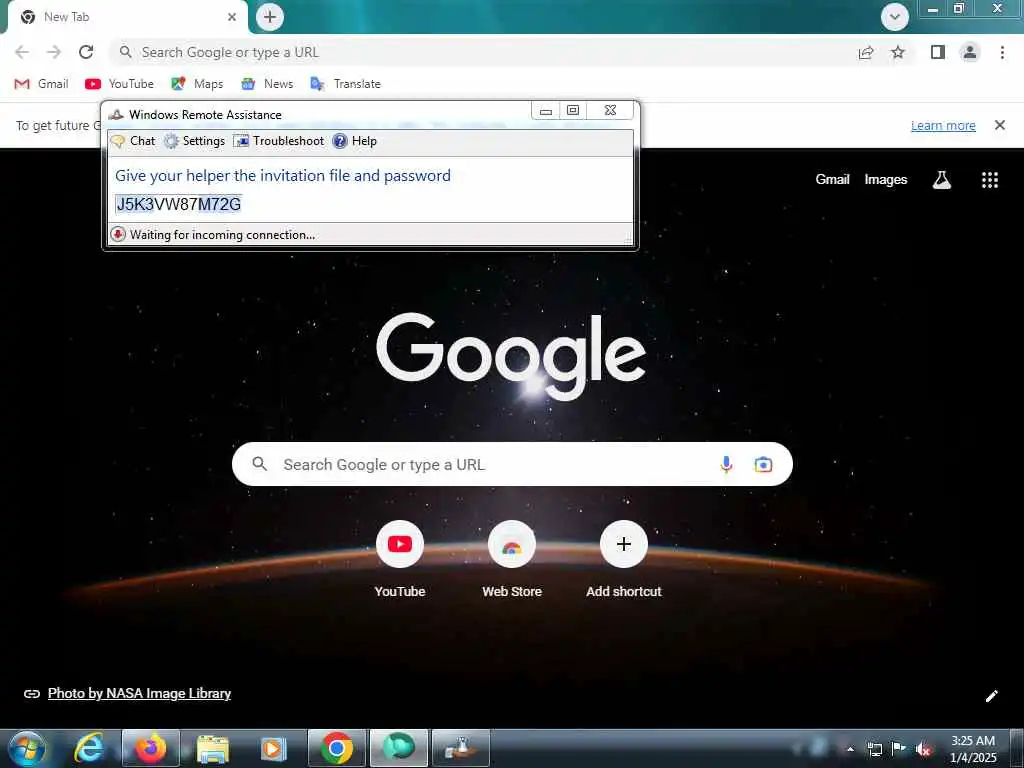Open the Gmail bookmark
The height and width of the screenshot is (768, 1024).
pos(41,84)
